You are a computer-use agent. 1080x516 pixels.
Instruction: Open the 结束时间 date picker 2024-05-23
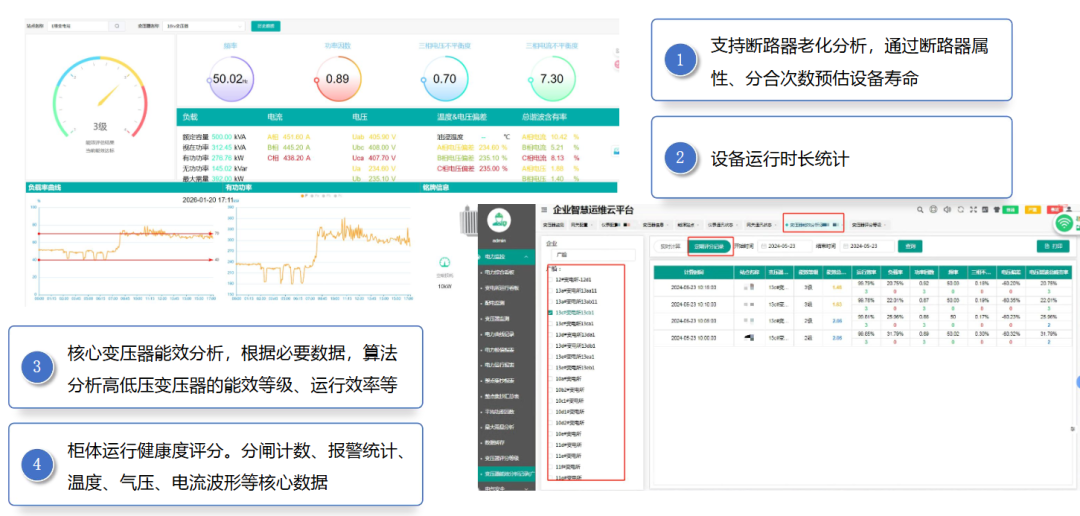click(x=868, y=246)
